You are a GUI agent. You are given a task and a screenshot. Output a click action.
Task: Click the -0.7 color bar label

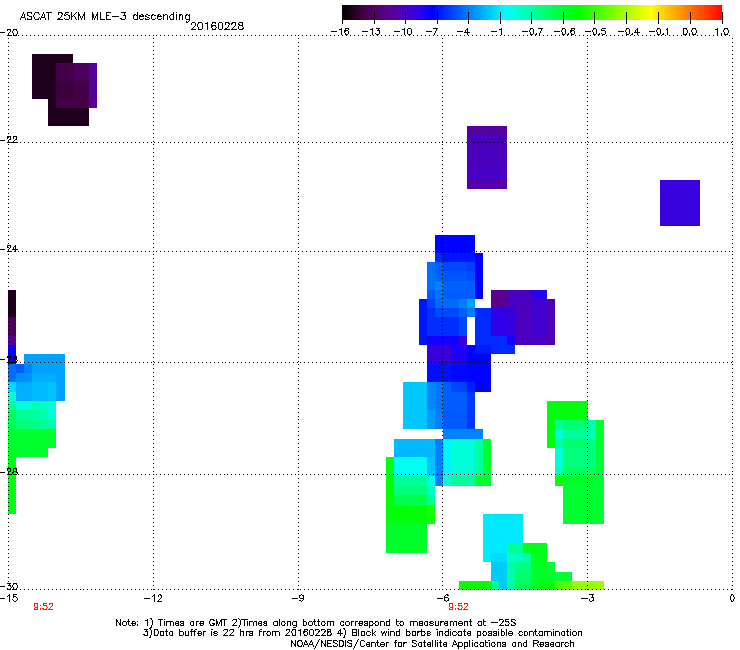(532, 32)
